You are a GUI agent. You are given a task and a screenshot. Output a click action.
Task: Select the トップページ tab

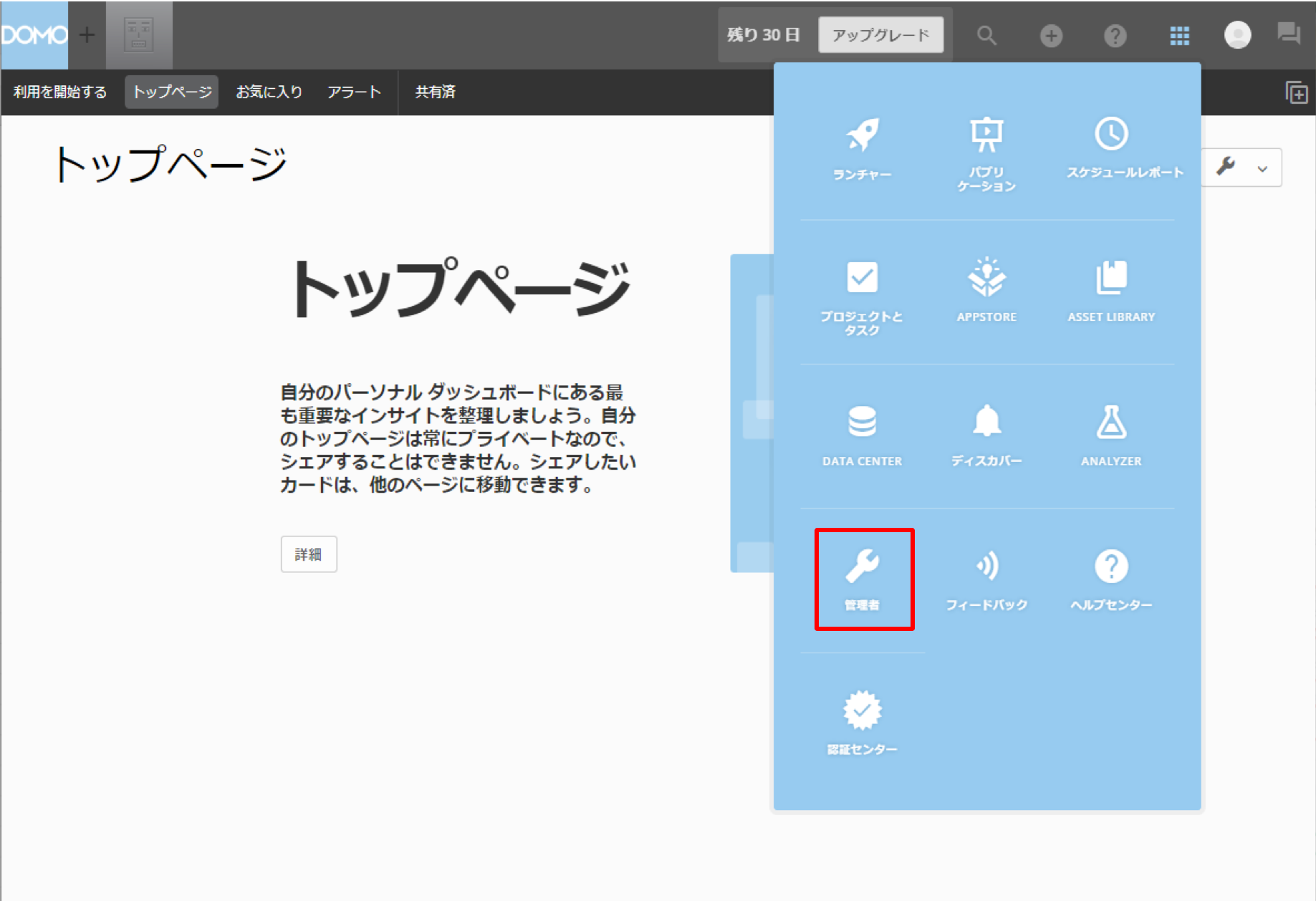pos(172,92)
